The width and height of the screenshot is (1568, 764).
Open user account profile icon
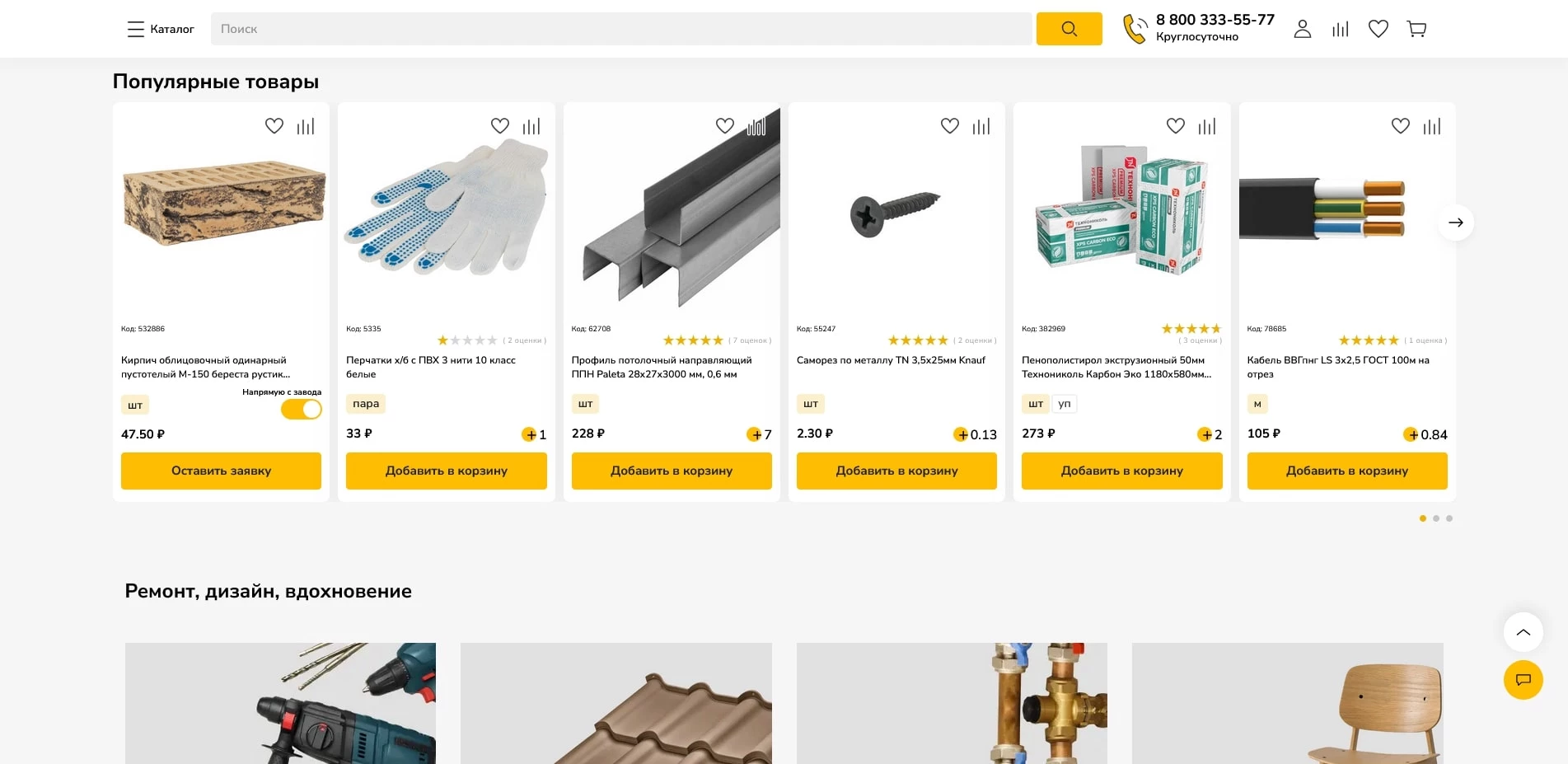point(1303,29)
